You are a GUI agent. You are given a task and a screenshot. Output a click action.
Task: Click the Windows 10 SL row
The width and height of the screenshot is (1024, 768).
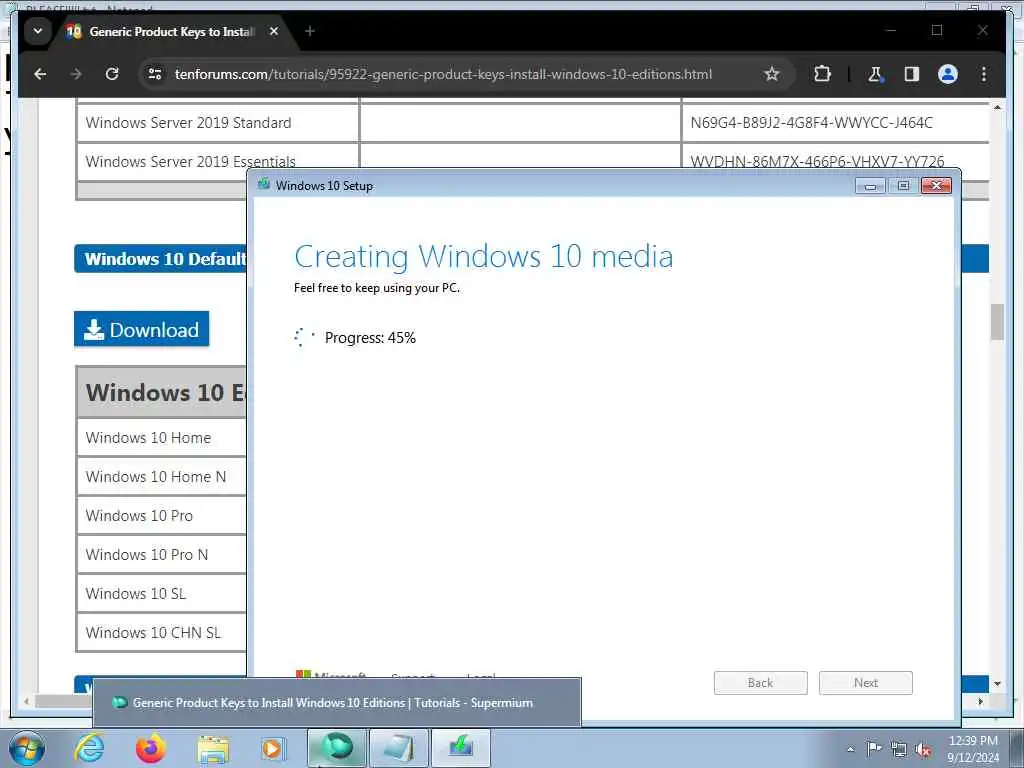point(162,594)
